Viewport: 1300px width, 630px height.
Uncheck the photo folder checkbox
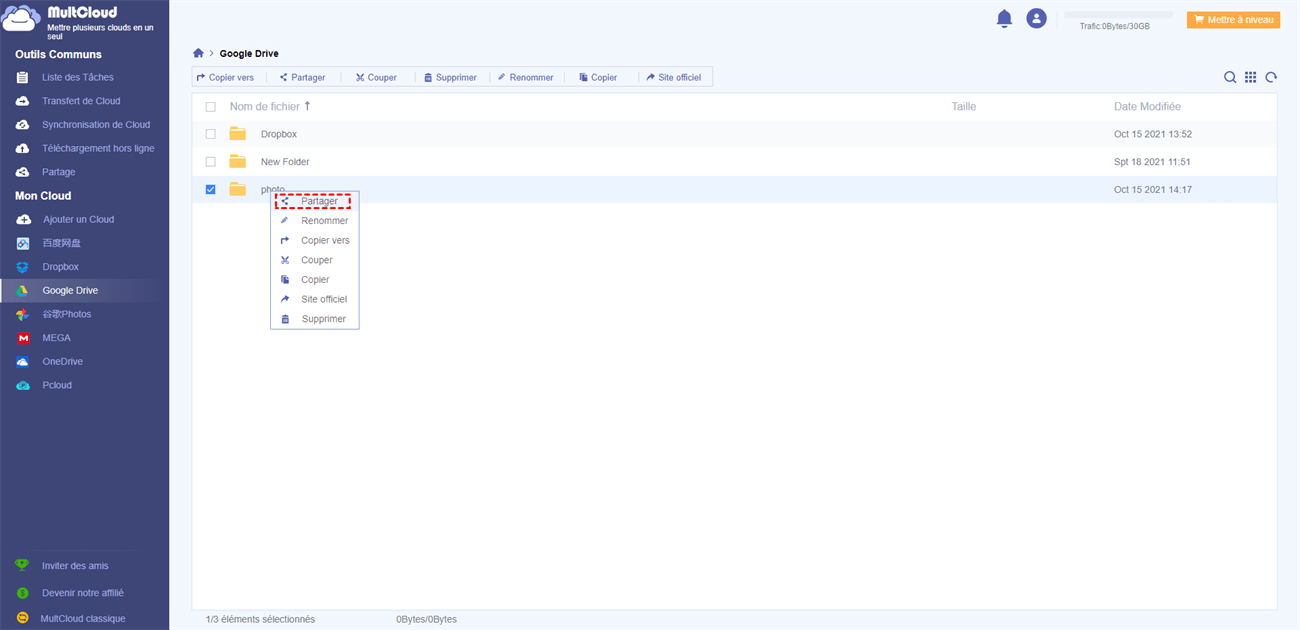(x=210, y=189)
